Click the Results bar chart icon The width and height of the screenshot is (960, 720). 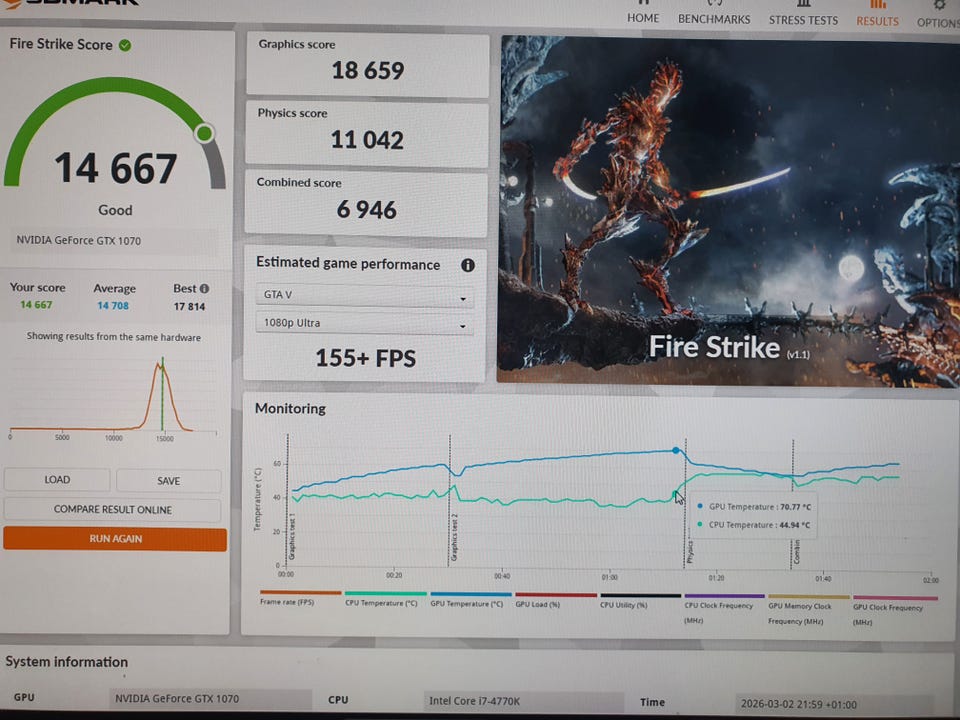click(x=877, y=4)
